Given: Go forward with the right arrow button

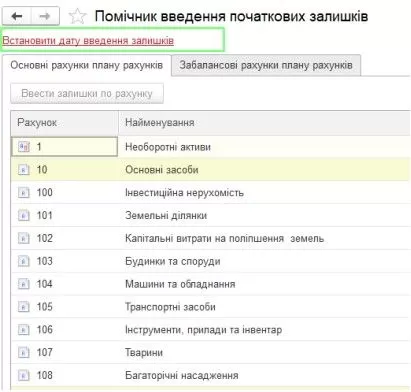Looking at the screenshot, I should tap(45, 16).
